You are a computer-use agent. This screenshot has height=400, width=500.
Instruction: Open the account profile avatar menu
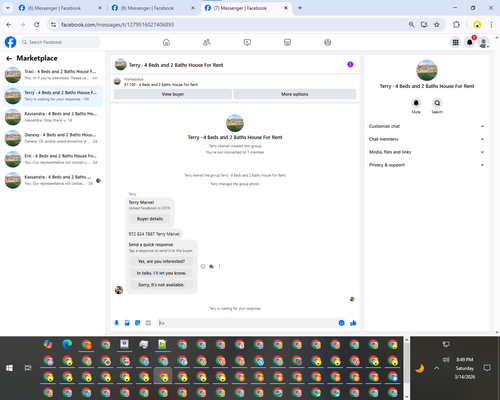coord(483,42)
